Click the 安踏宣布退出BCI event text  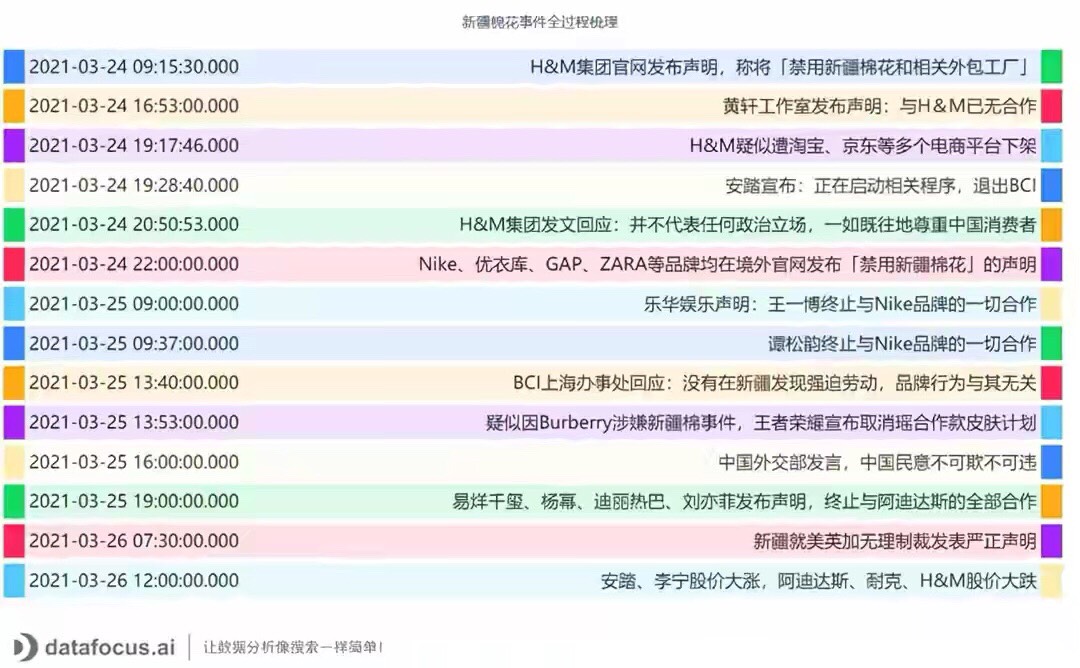[x=881, y=185]
